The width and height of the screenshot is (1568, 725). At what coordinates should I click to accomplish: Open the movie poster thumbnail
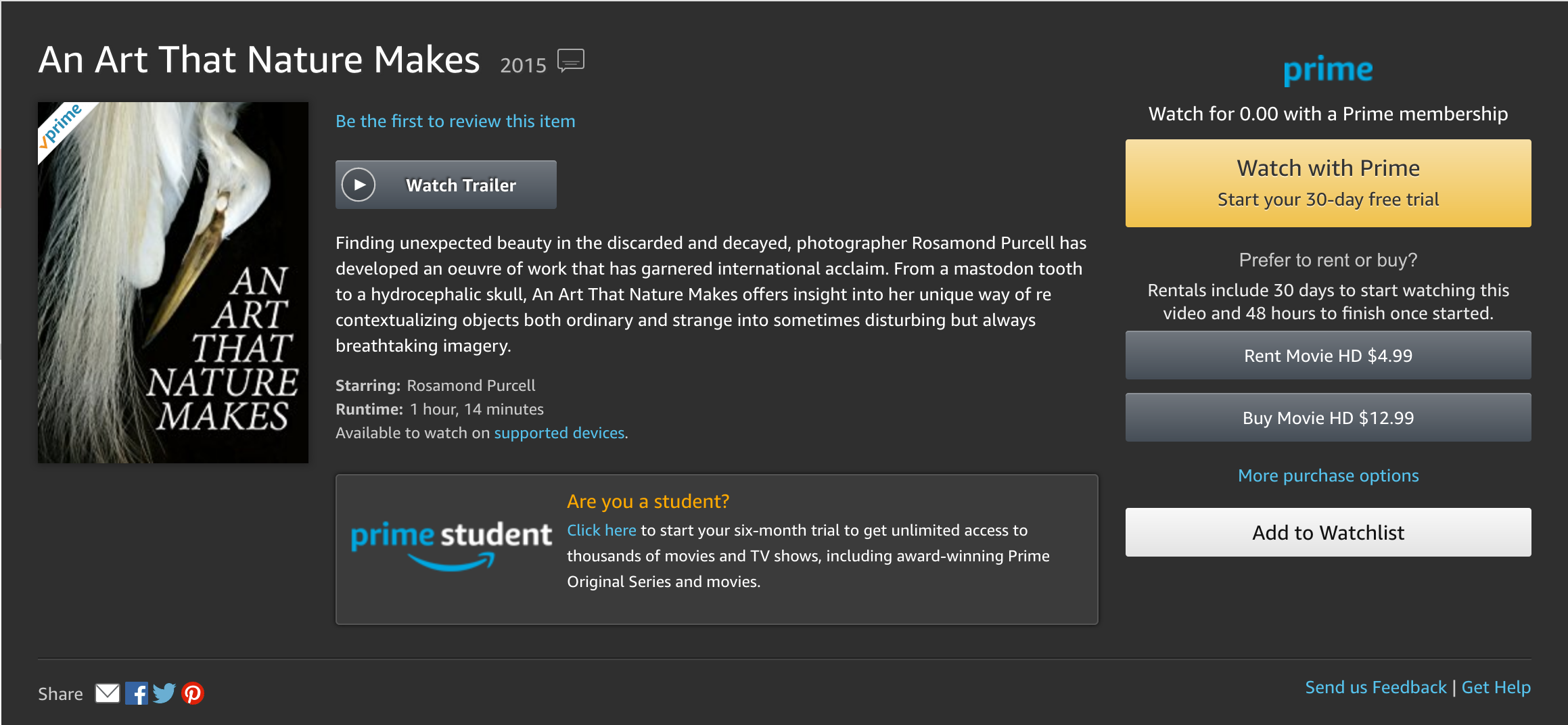173,283
